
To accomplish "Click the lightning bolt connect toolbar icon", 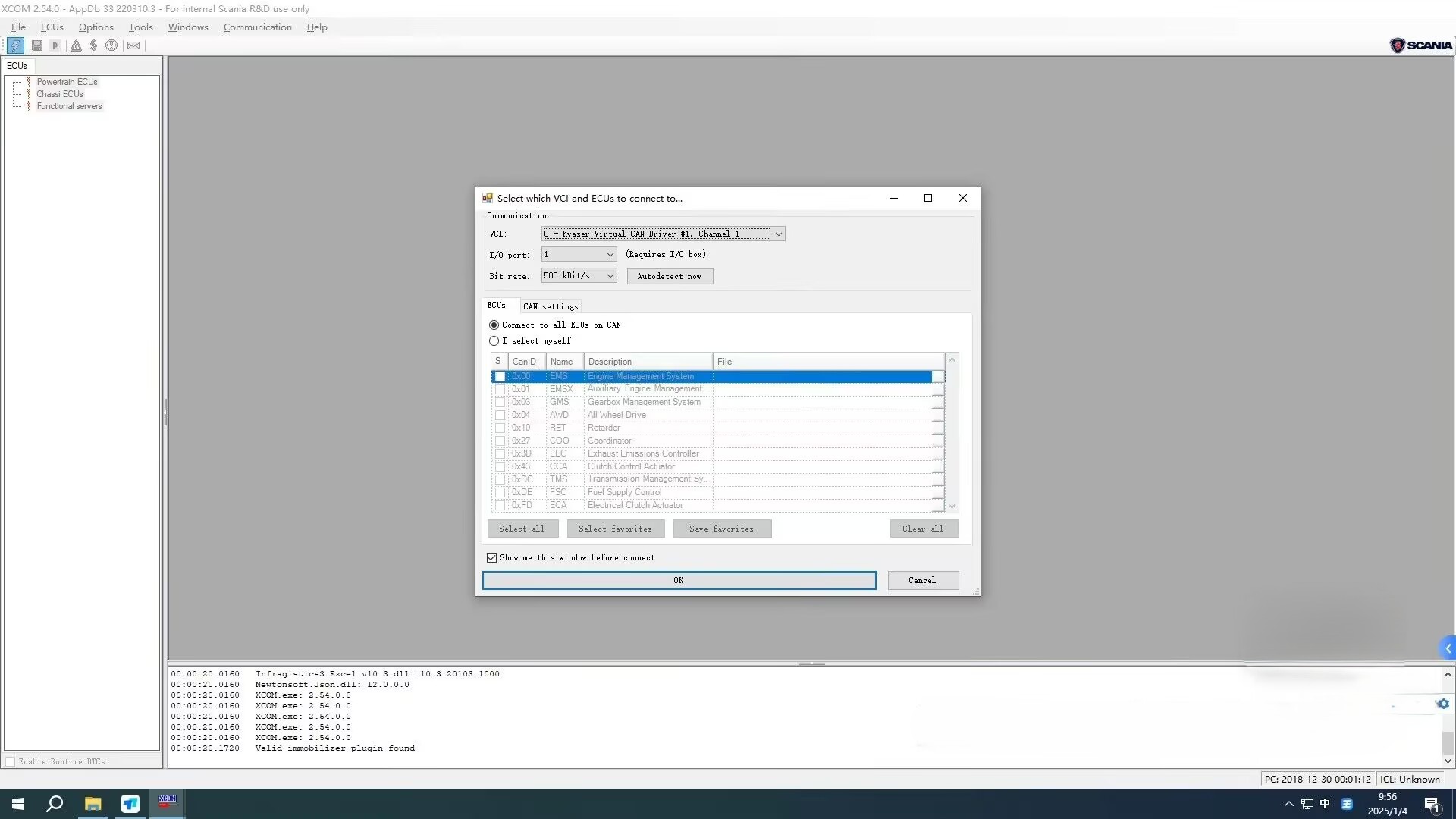I will click(15, 45).
